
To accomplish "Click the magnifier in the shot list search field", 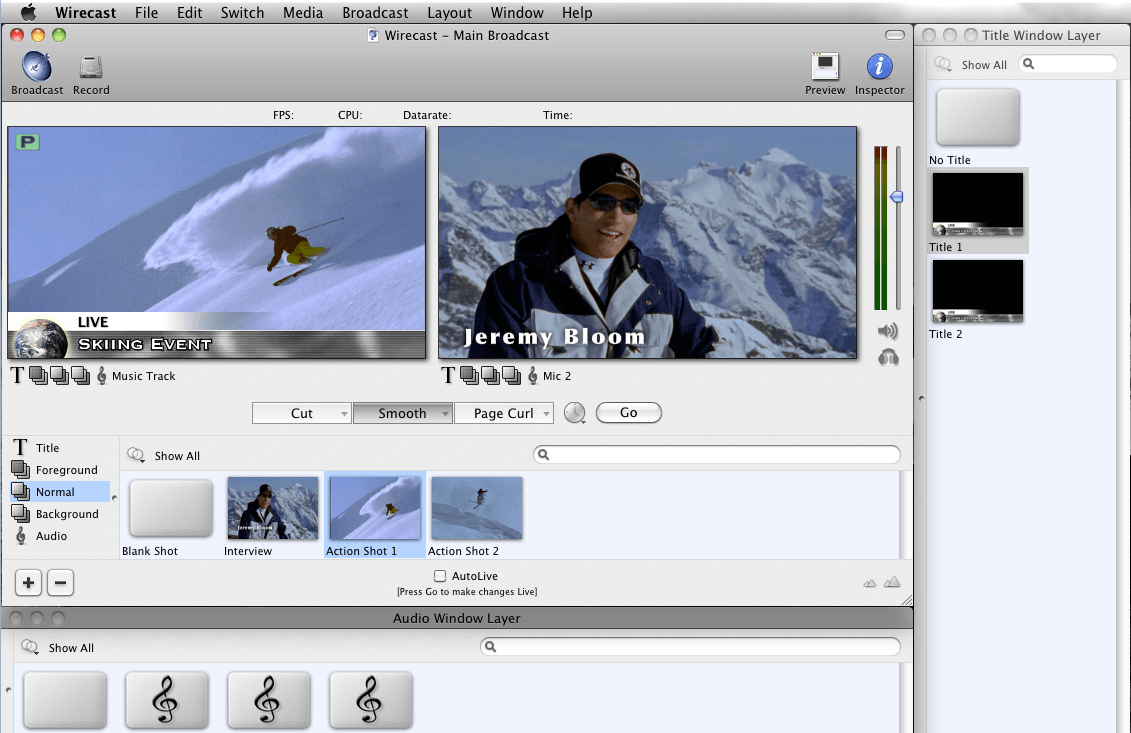I will point(544,455).
